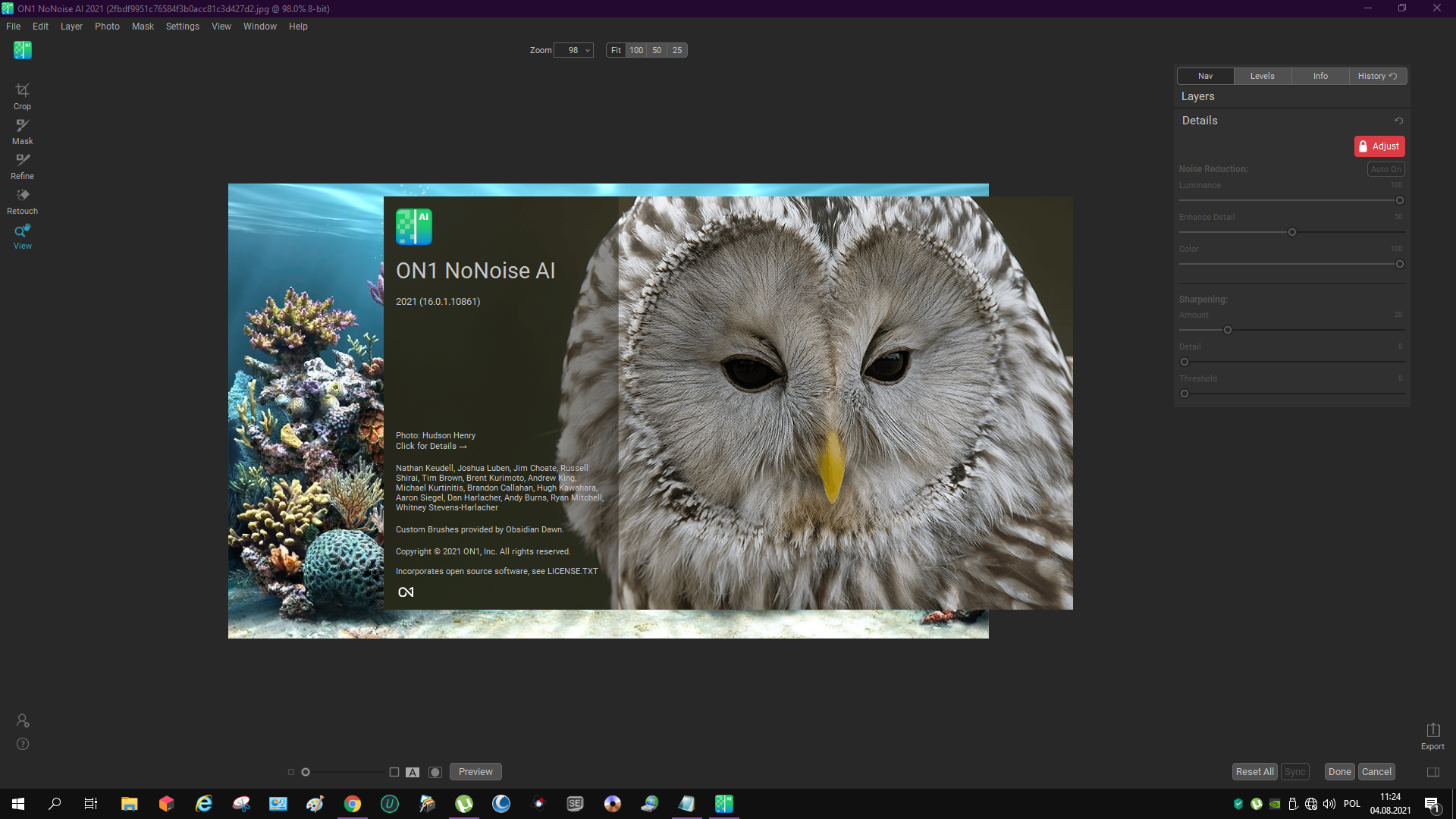Click the Enhance Detail slider handle

click(x=1292, y=232)
